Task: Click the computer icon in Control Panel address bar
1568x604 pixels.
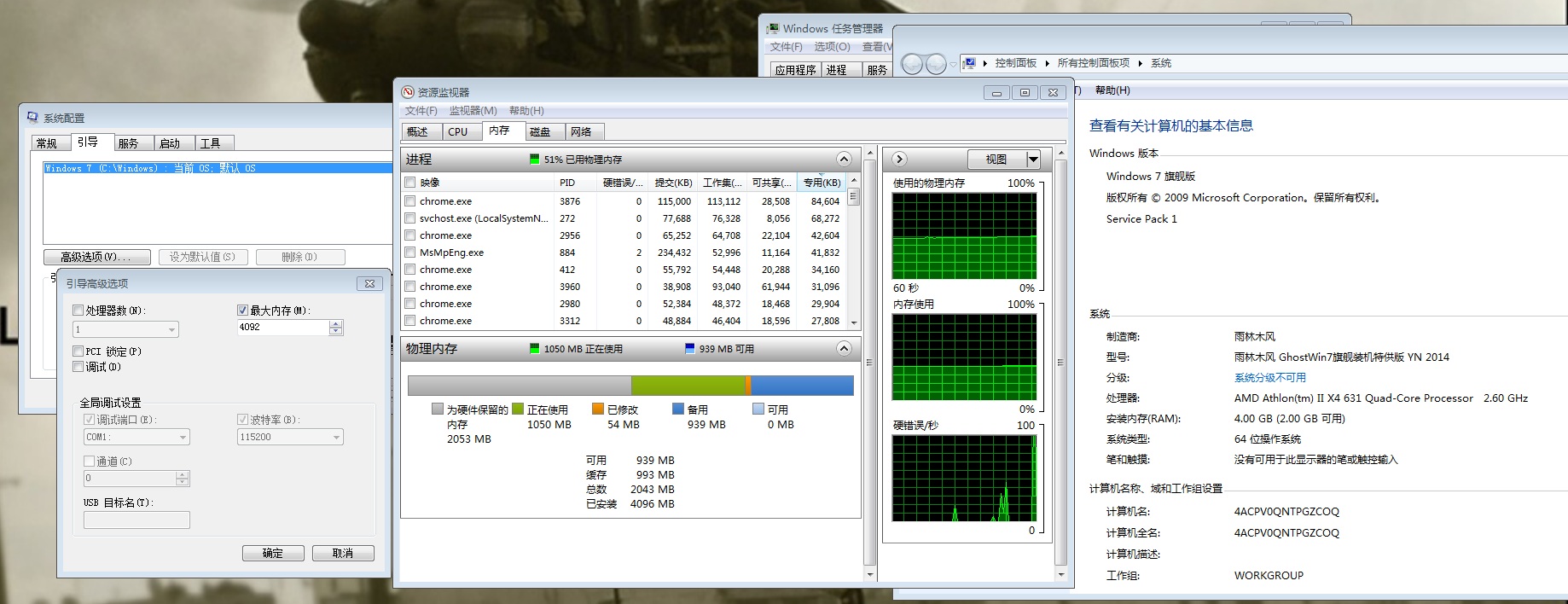Action: pyautogui.click(x=969, y=63)
